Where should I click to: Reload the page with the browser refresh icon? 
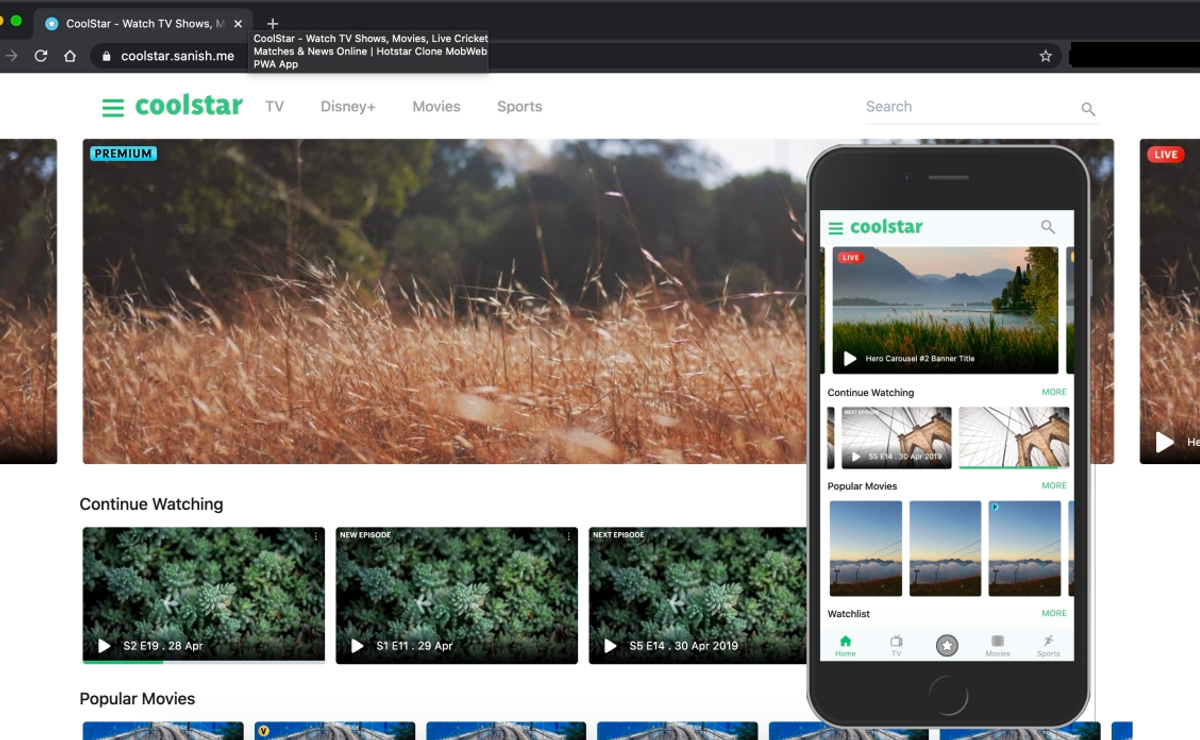(41, 56)
